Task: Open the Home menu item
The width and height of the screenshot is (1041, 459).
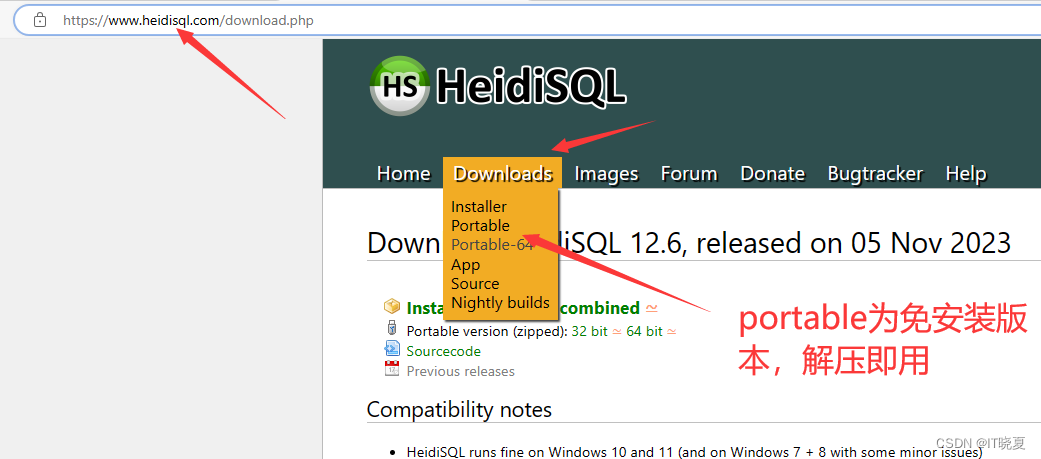Action: pos(404,174)
